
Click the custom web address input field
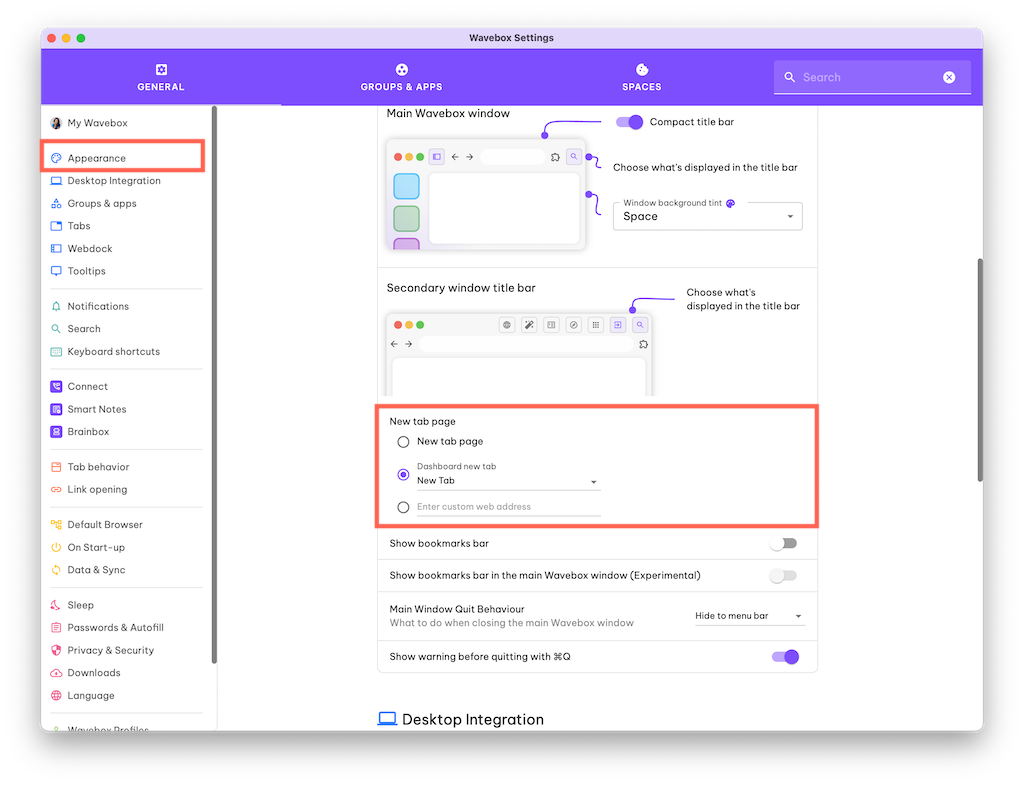click(508, 507)
